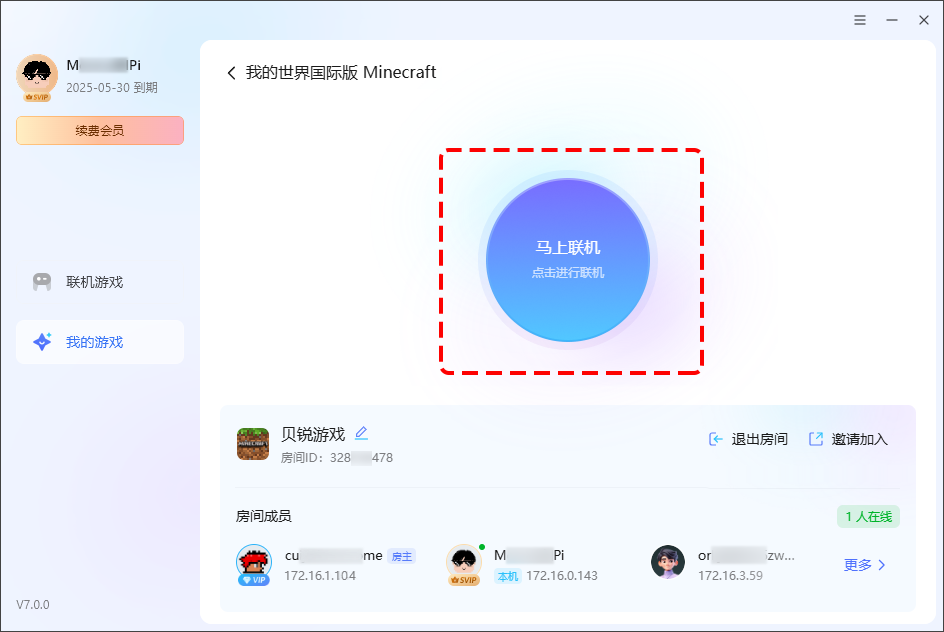Click the sparkle icon beside 我的游戏
The width and height of the screenshot is (944, 632).
pyautogui.click(x=42, y=342)
